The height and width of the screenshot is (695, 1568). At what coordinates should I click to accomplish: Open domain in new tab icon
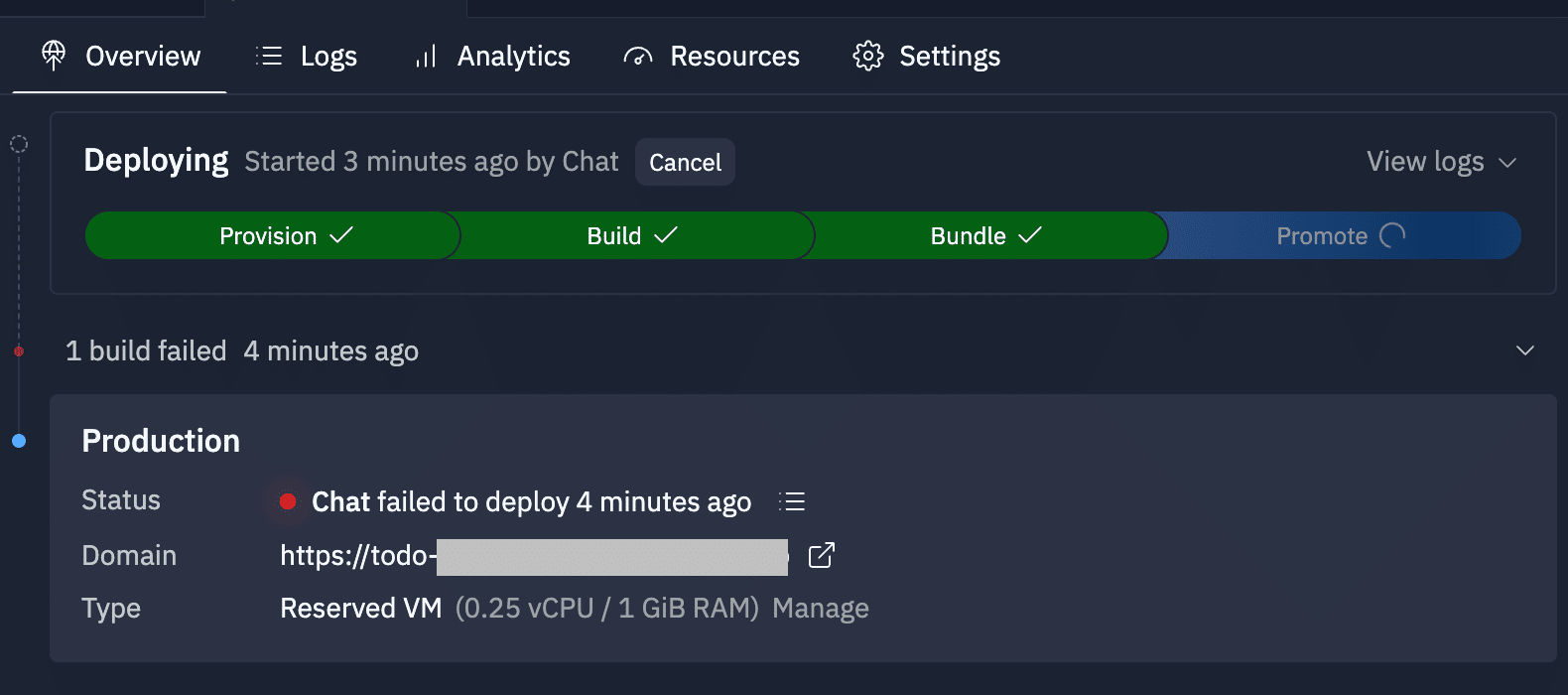(x=822, y=555)
